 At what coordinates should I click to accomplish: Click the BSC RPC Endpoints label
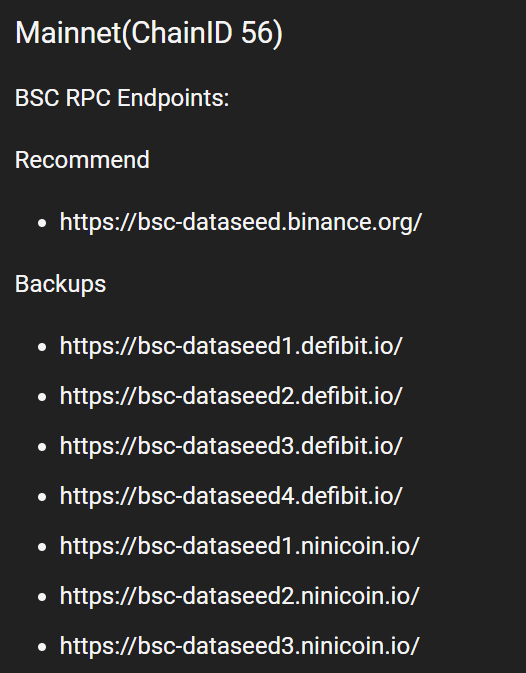click(122, 98)
